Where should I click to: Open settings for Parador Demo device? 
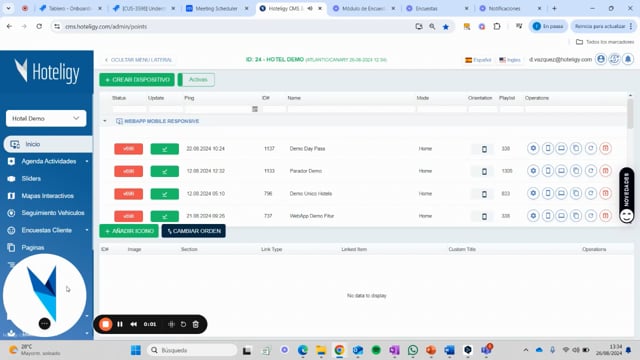pos(533,171)
